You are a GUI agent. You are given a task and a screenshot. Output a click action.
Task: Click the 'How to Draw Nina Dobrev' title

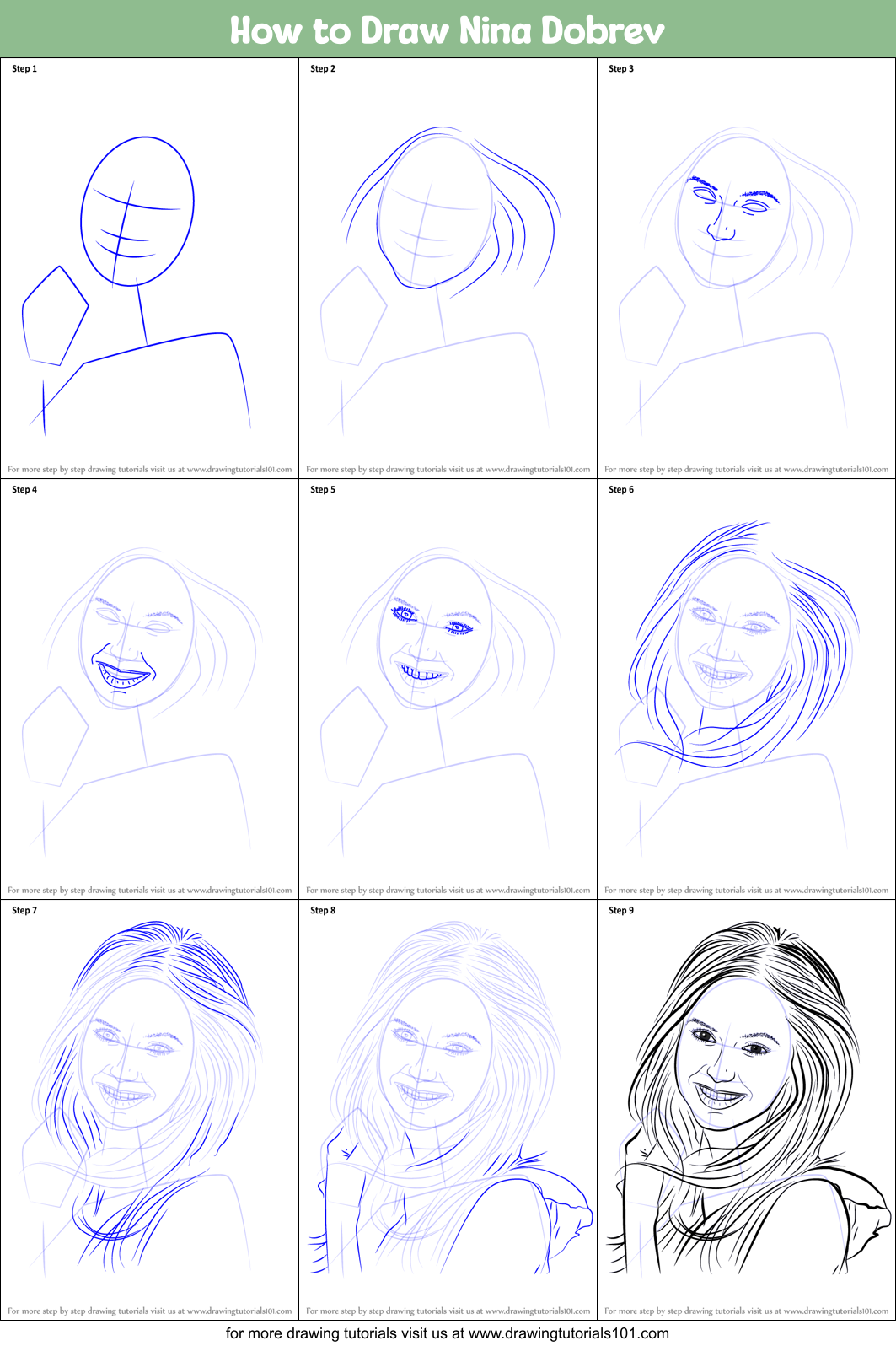coord(448,30)
